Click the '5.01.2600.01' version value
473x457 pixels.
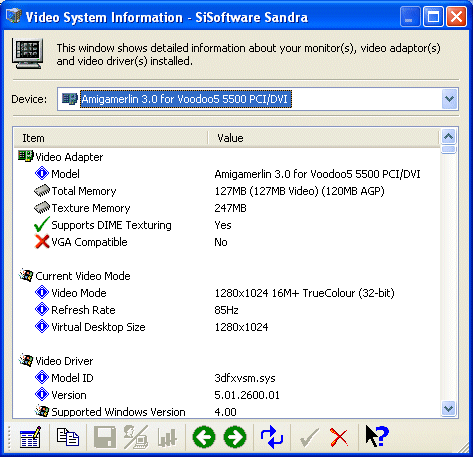pos(247,395)
